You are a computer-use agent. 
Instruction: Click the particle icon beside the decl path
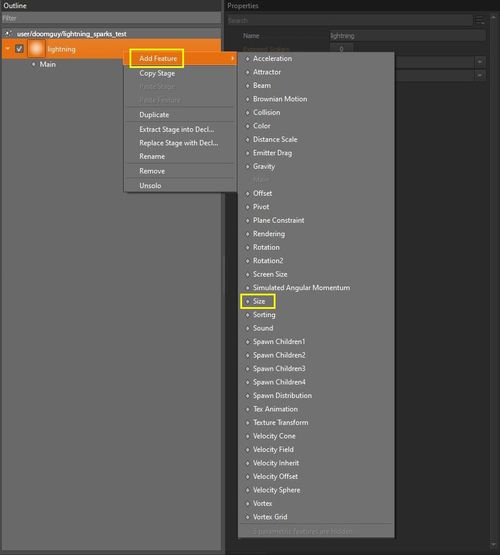pos(8,34)
